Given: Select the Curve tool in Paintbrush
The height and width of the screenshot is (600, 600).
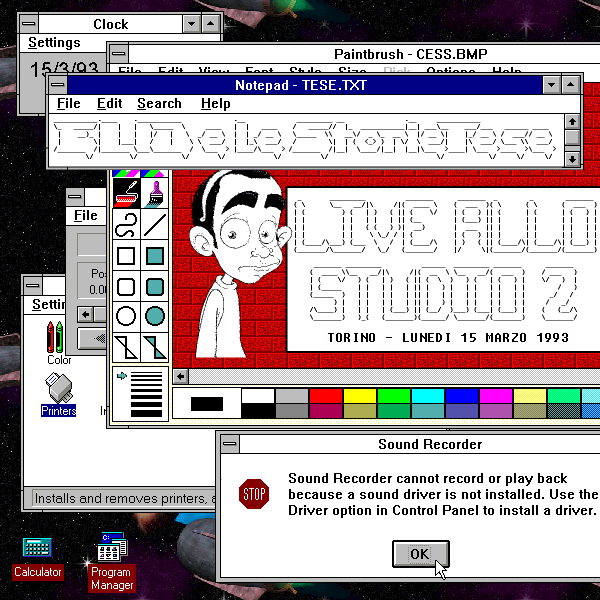Looking at the screenshot, I should [126, 225].
